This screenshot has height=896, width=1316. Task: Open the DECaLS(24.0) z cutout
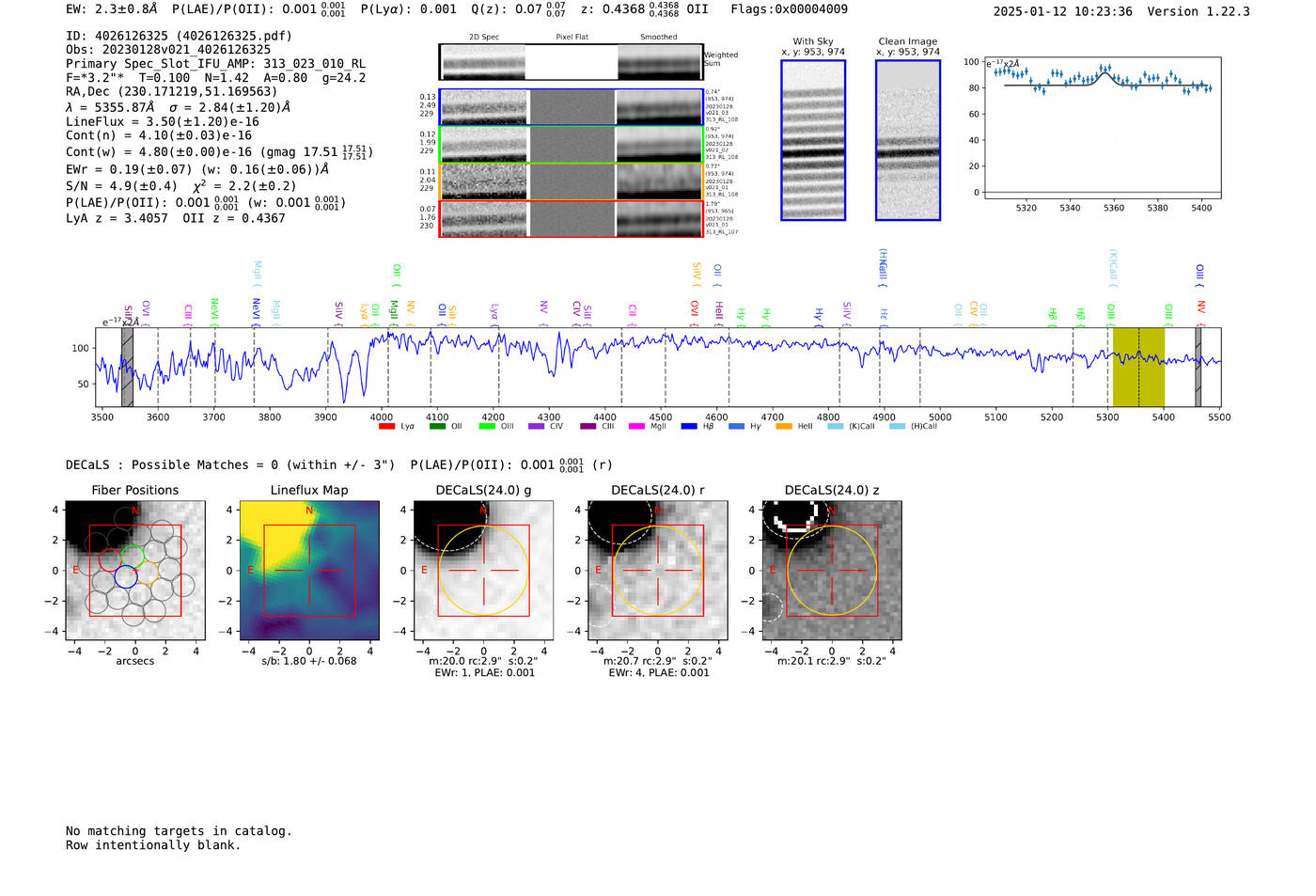[831, 571]
